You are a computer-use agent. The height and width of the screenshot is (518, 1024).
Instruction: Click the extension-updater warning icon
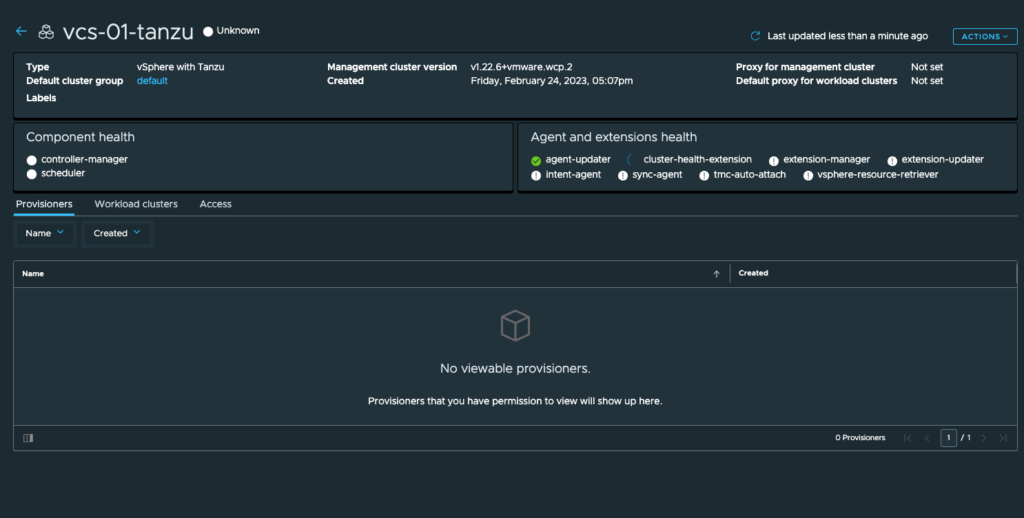(892, 161)
